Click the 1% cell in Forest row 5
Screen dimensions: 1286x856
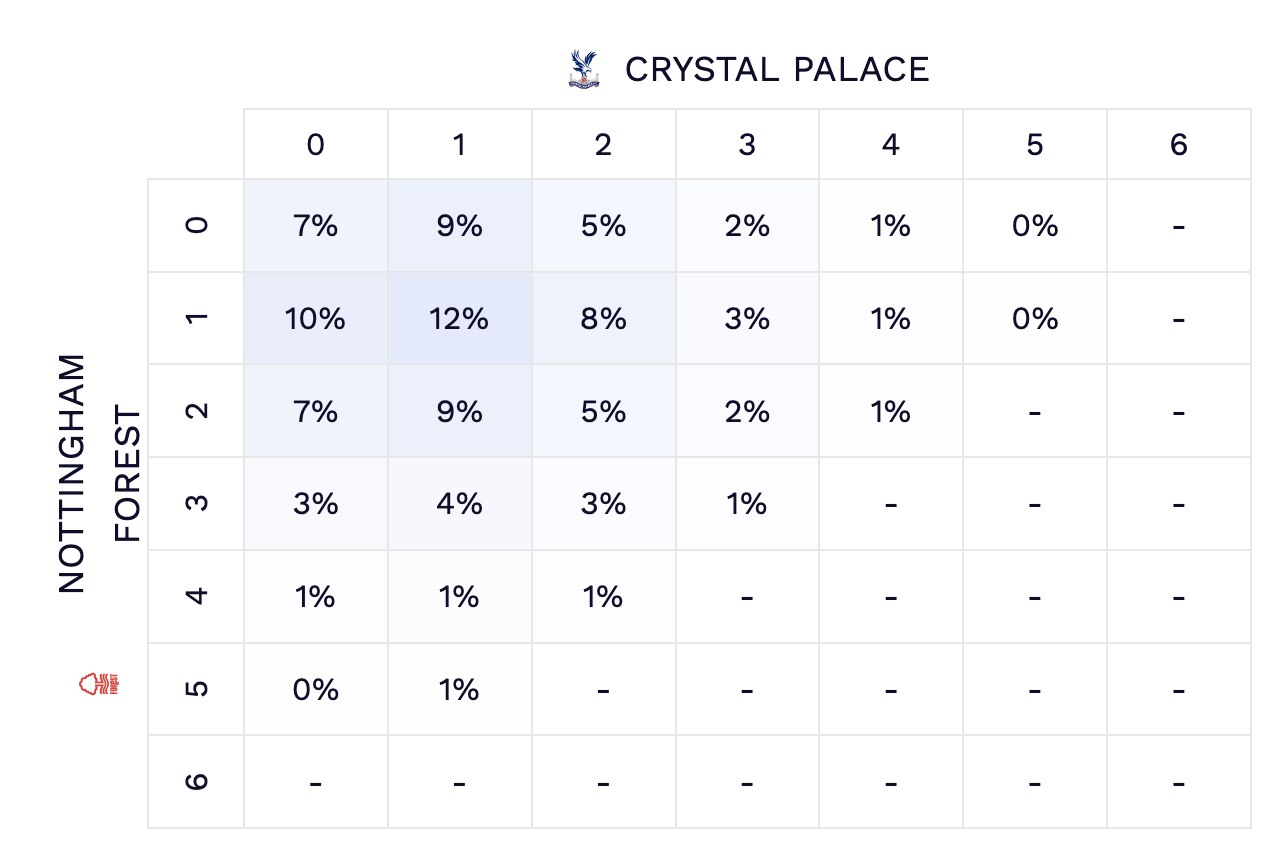[x=459, y=689]
